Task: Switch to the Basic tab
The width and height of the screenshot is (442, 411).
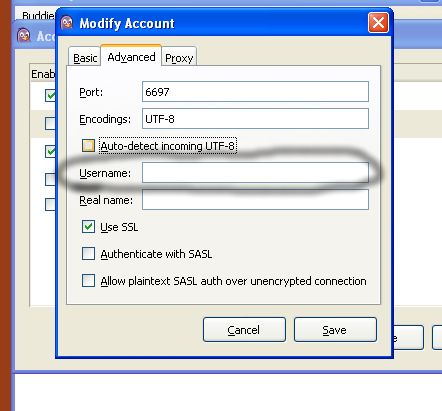Action: click(x=85, y=57)
